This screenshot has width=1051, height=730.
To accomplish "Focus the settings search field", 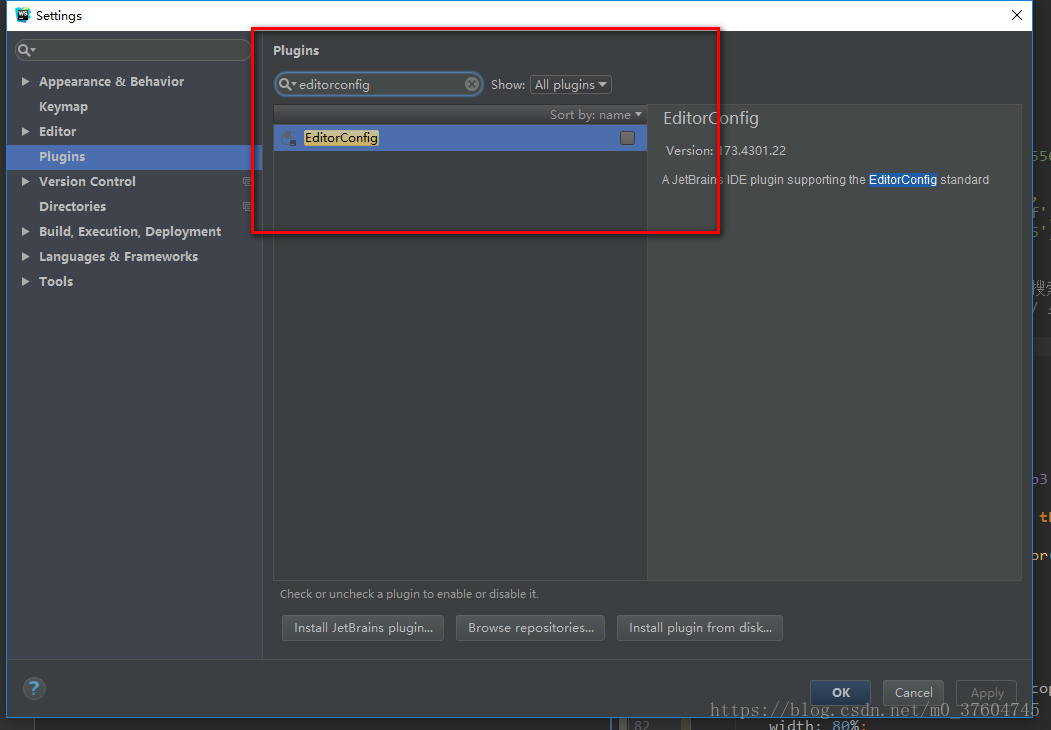I will pyautogui.click(x=133, y=50).
